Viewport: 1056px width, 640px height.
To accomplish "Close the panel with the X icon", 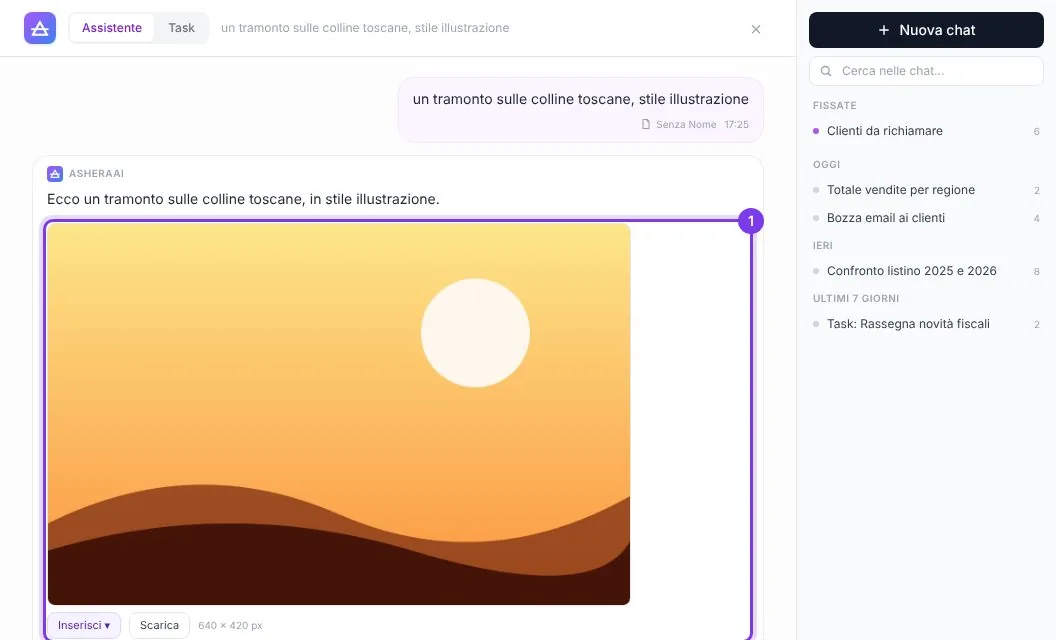I will 756,29.
